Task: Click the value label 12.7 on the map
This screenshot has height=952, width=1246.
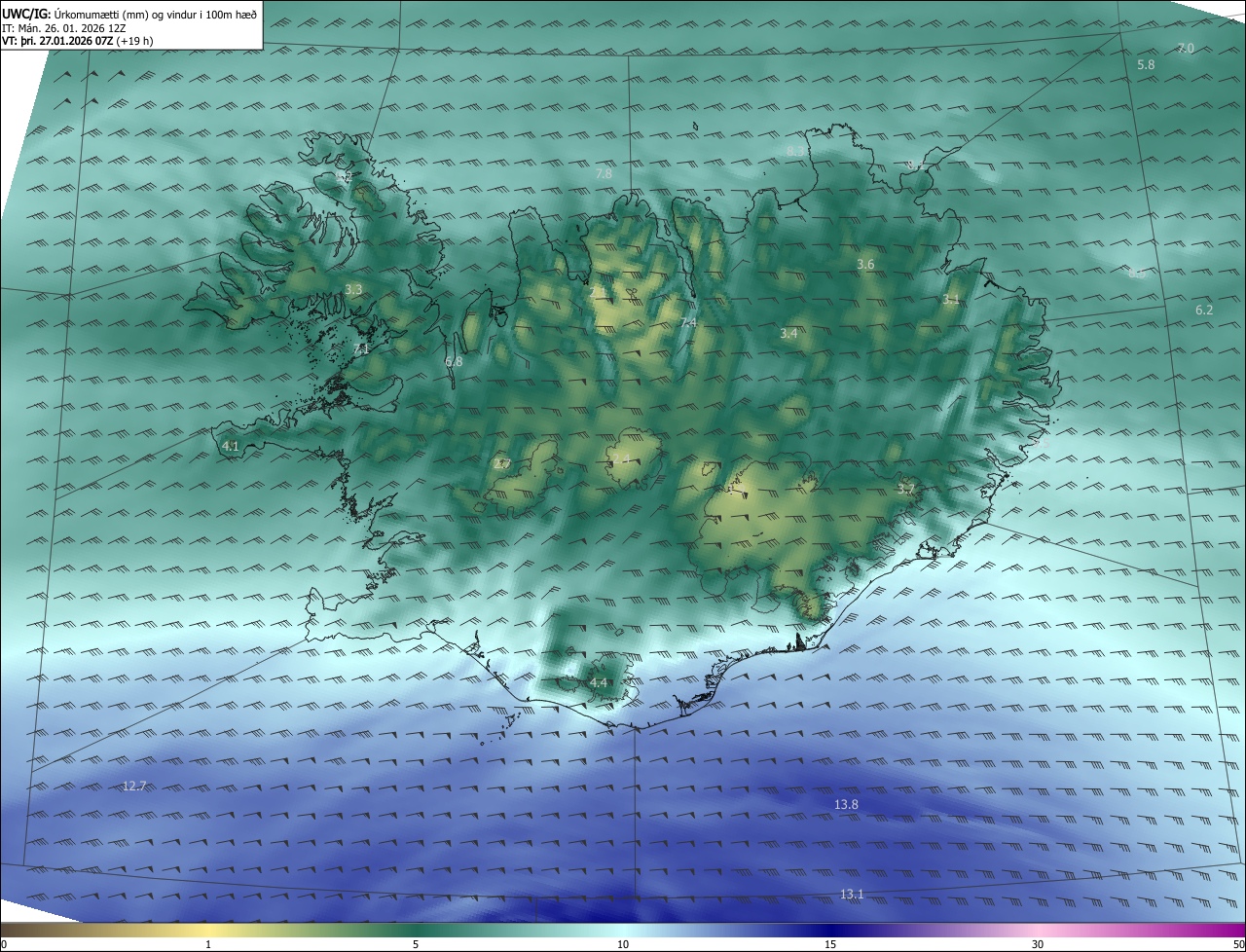Action: [134, 786]
